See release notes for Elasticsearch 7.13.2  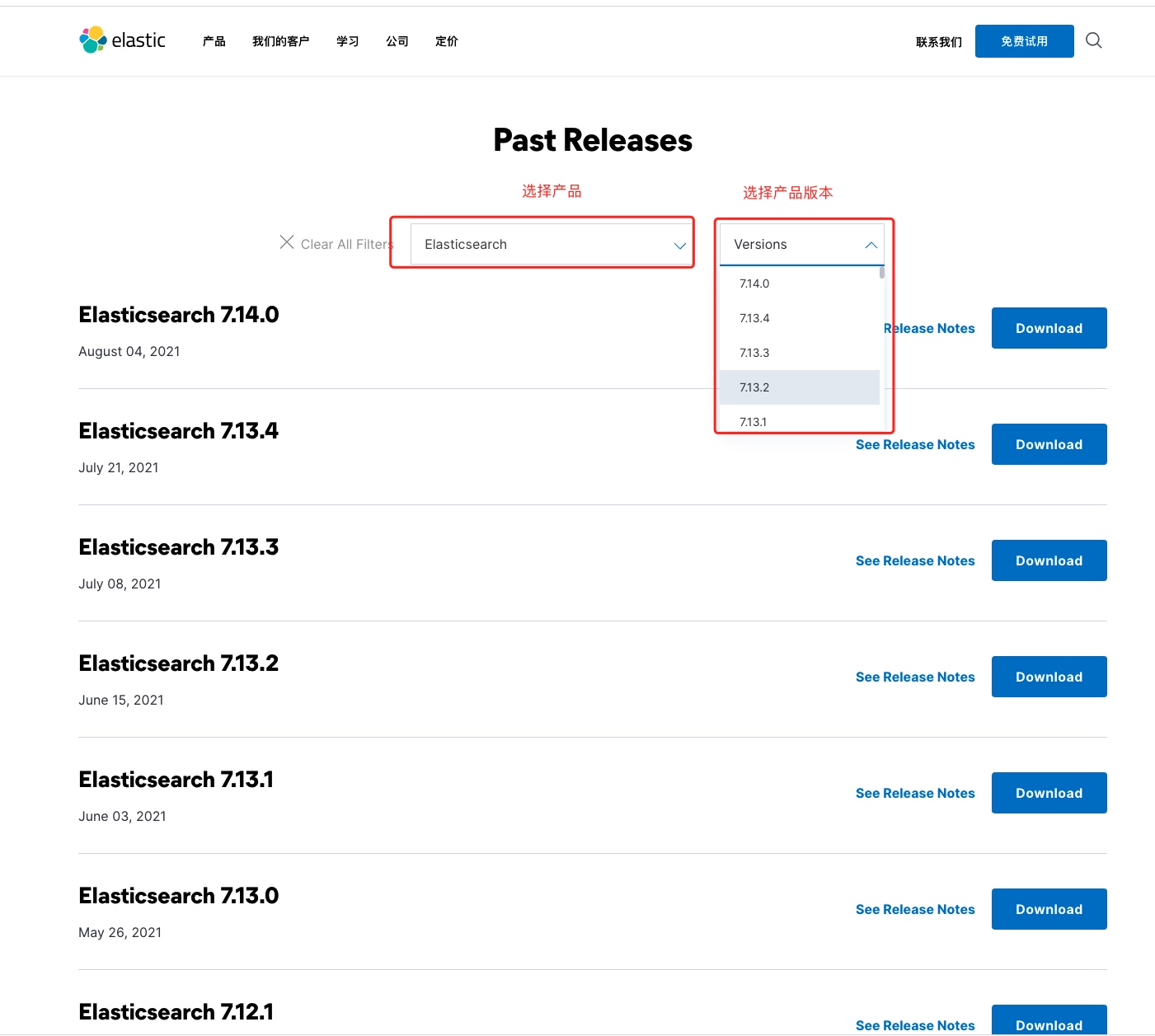[915, 677]
